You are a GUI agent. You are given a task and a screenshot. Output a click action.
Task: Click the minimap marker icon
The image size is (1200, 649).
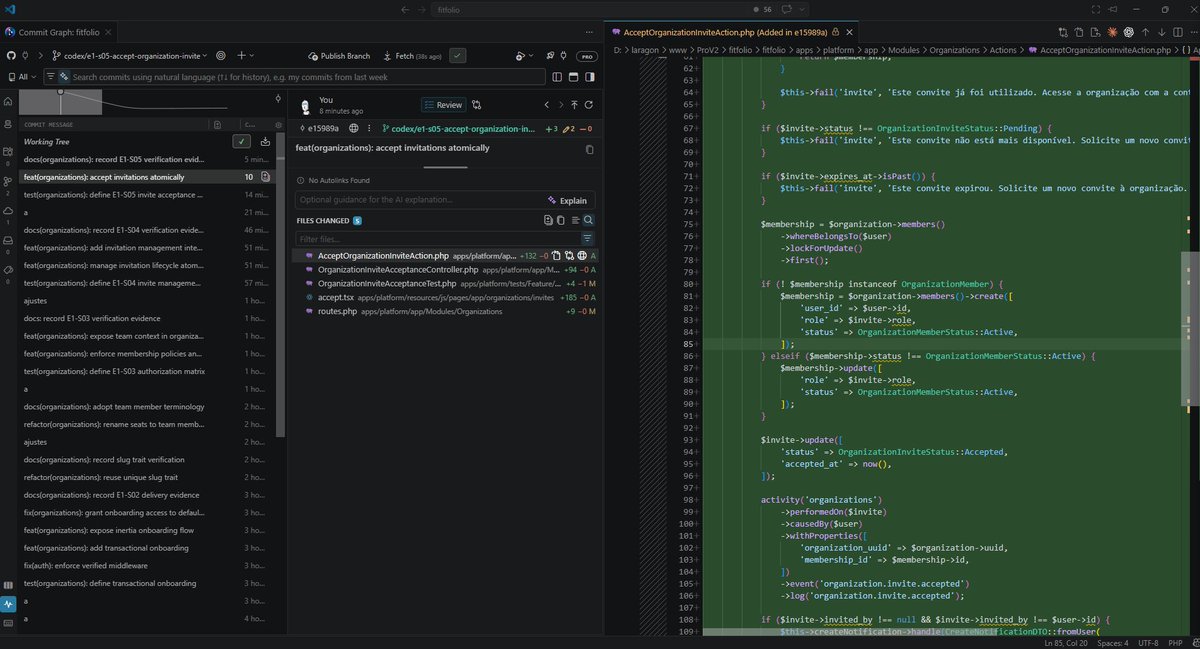pyautogui.click(x=278, y=99)
